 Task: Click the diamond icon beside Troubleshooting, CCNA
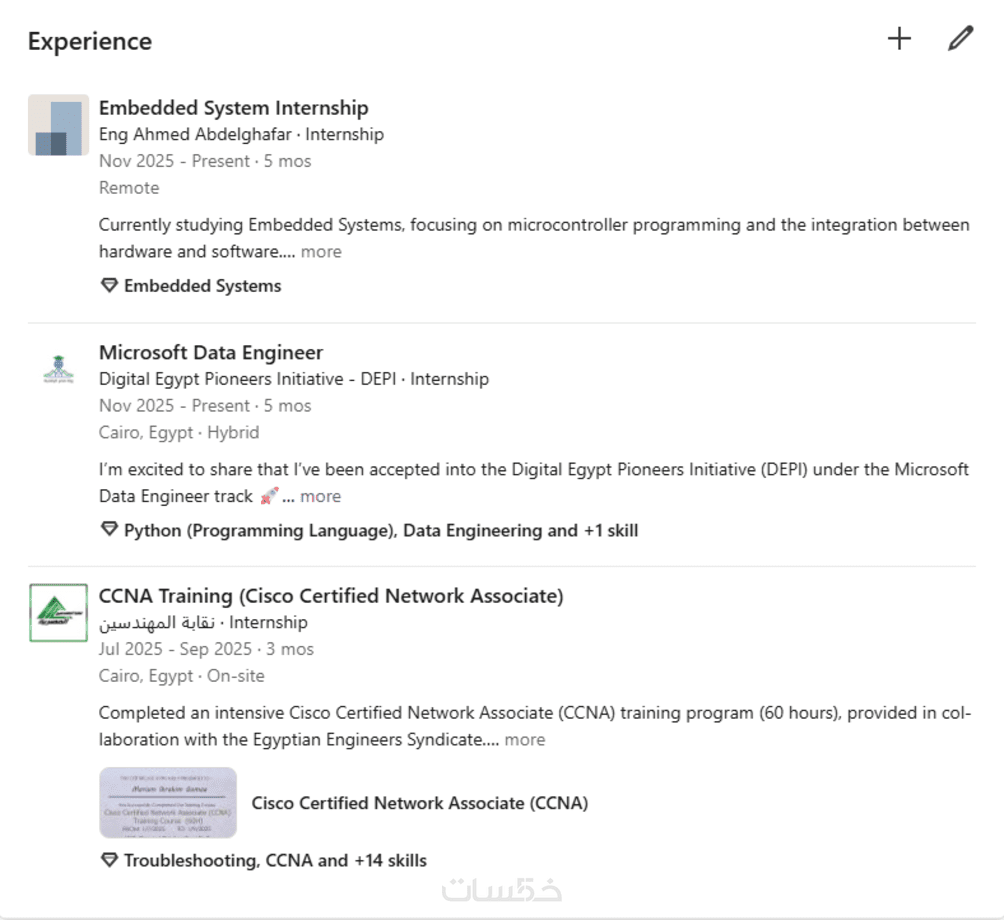[109, 860]
